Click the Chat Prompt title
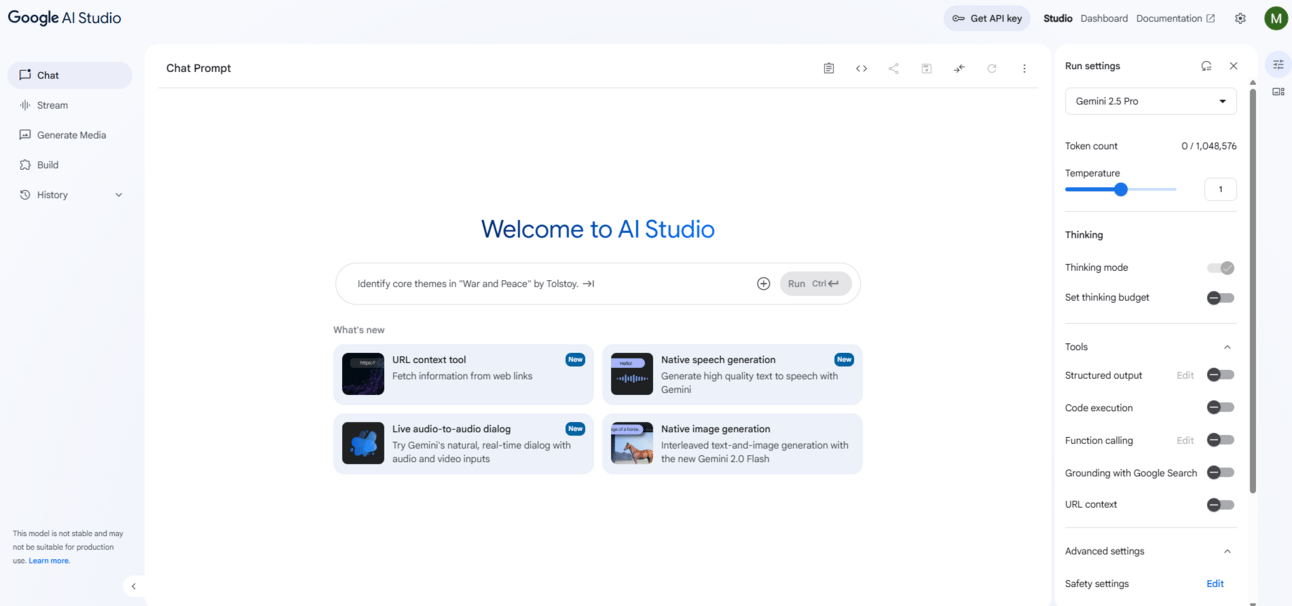 (198, 68)
